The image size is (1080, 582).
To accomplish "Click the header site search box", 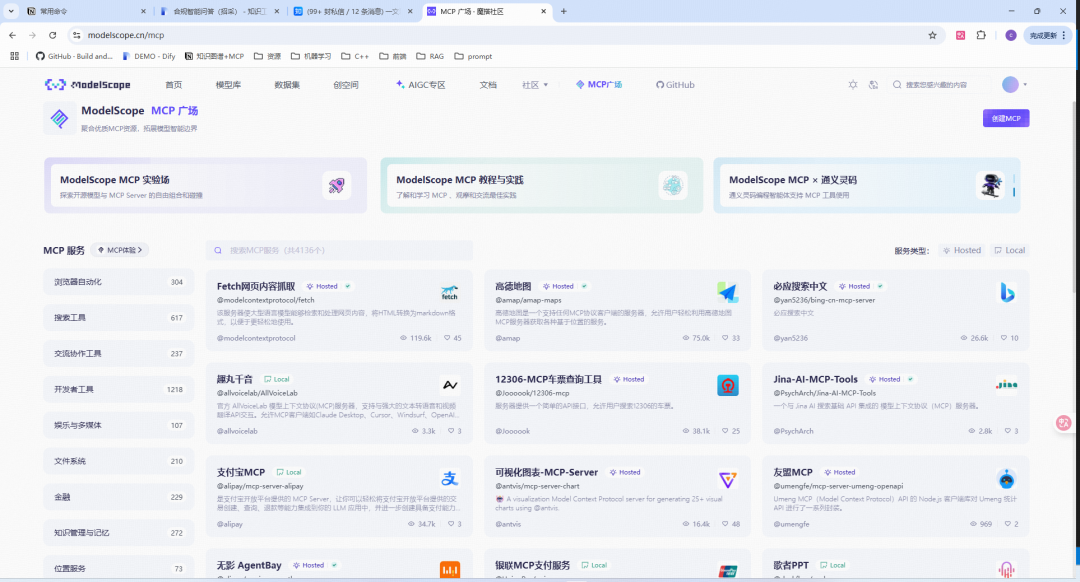I will tap(939, 85).
